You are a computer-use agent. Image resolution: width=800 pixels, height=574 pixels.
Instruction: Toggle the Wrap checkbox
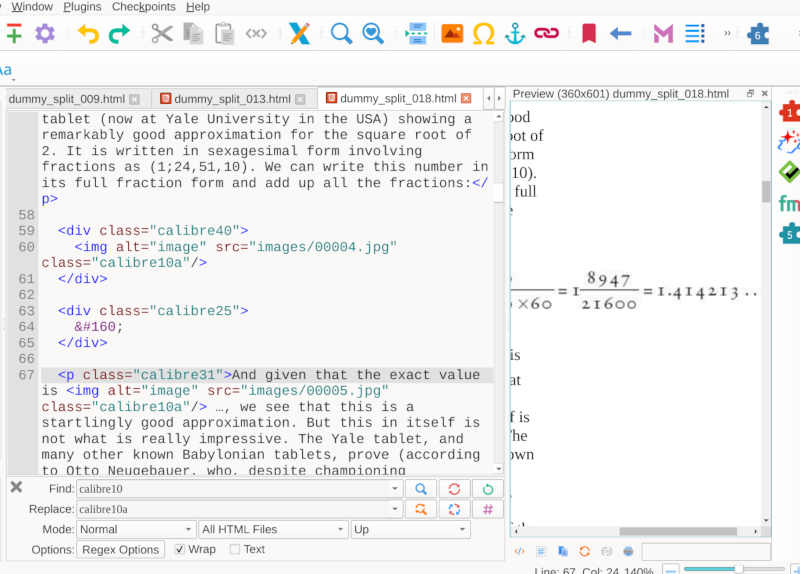(x=180, y=549)
